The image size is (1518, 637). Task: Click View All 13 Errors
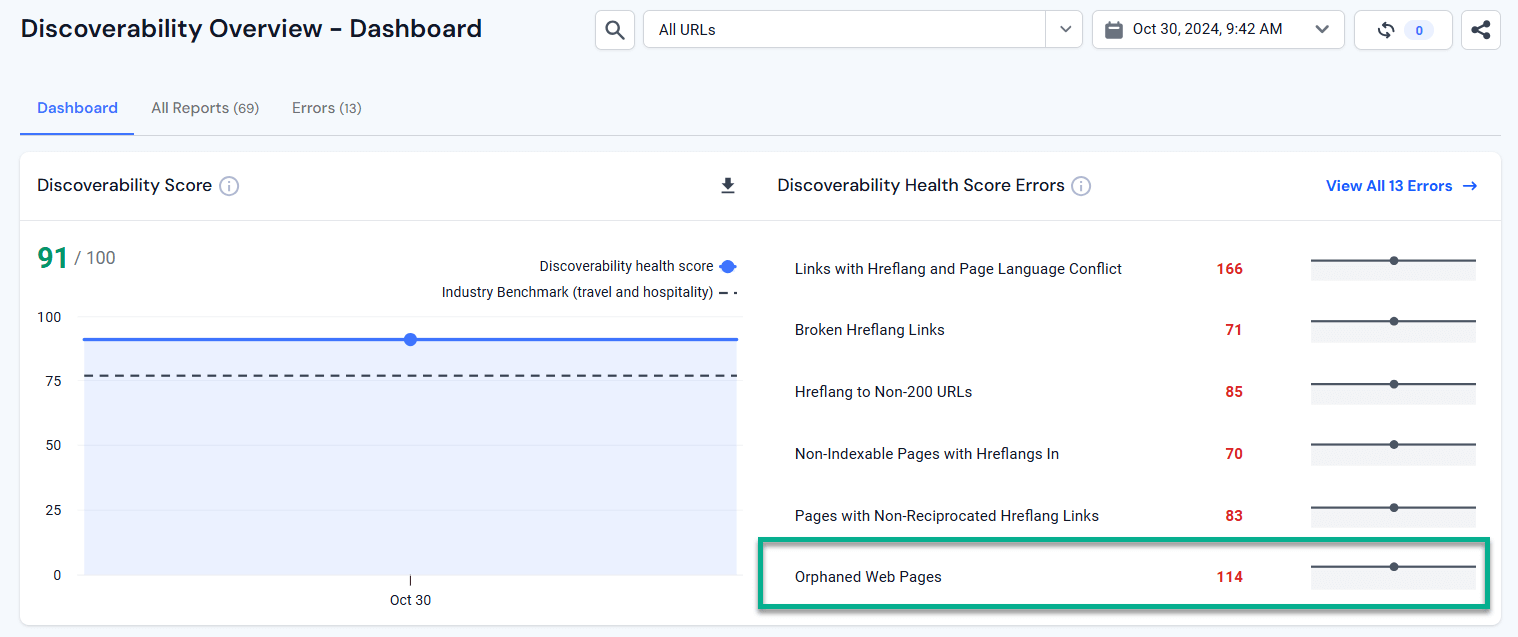point(1400,185)
